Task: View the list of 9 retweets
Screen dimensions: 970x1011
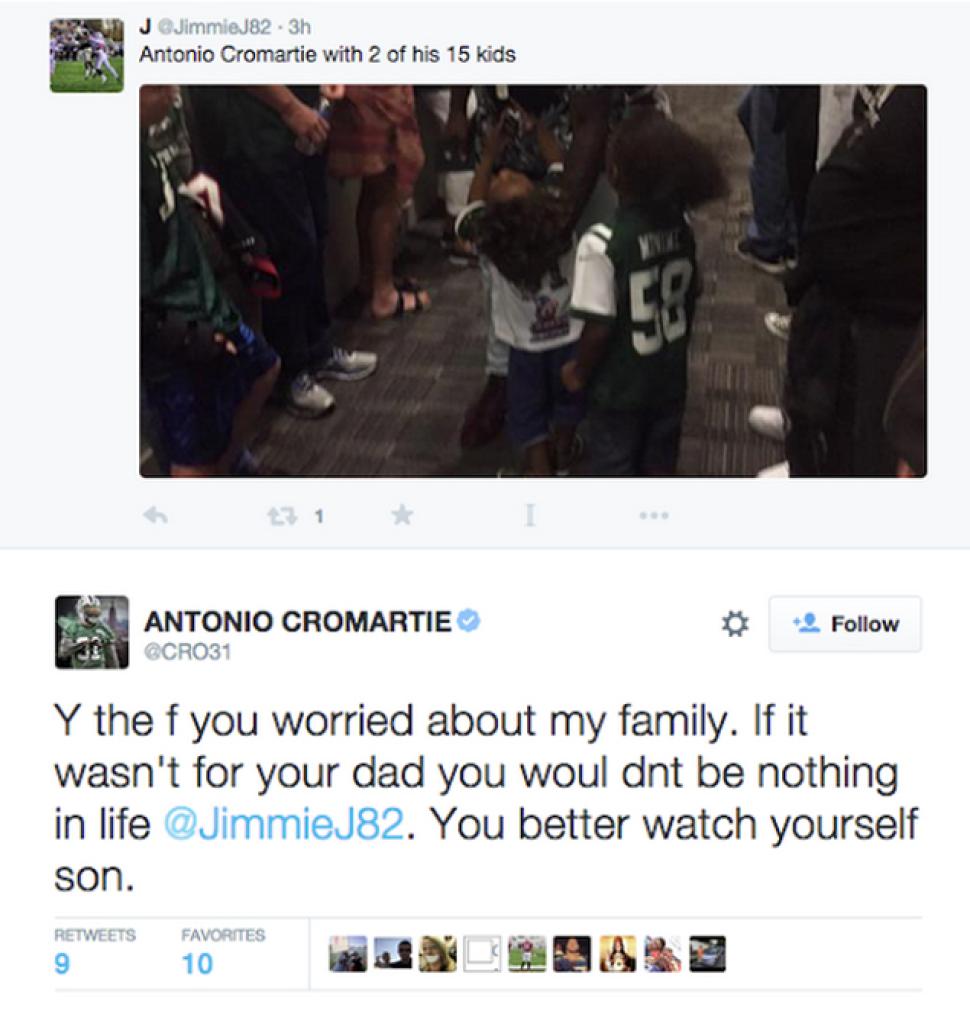Action: (63, 964)
